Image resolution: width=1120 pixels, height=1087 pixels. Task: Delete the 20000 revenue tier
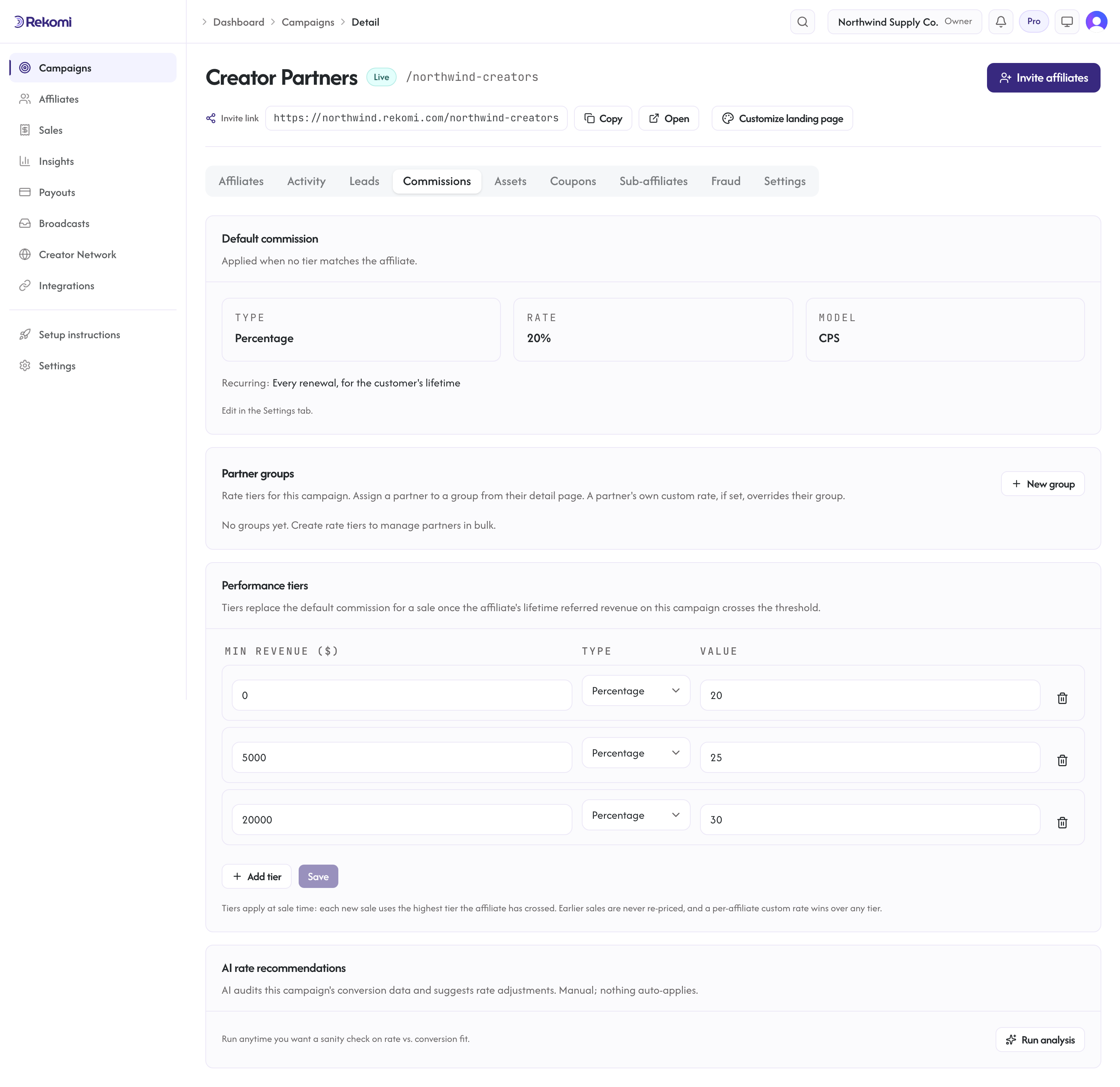click(x=1062, y=823)
